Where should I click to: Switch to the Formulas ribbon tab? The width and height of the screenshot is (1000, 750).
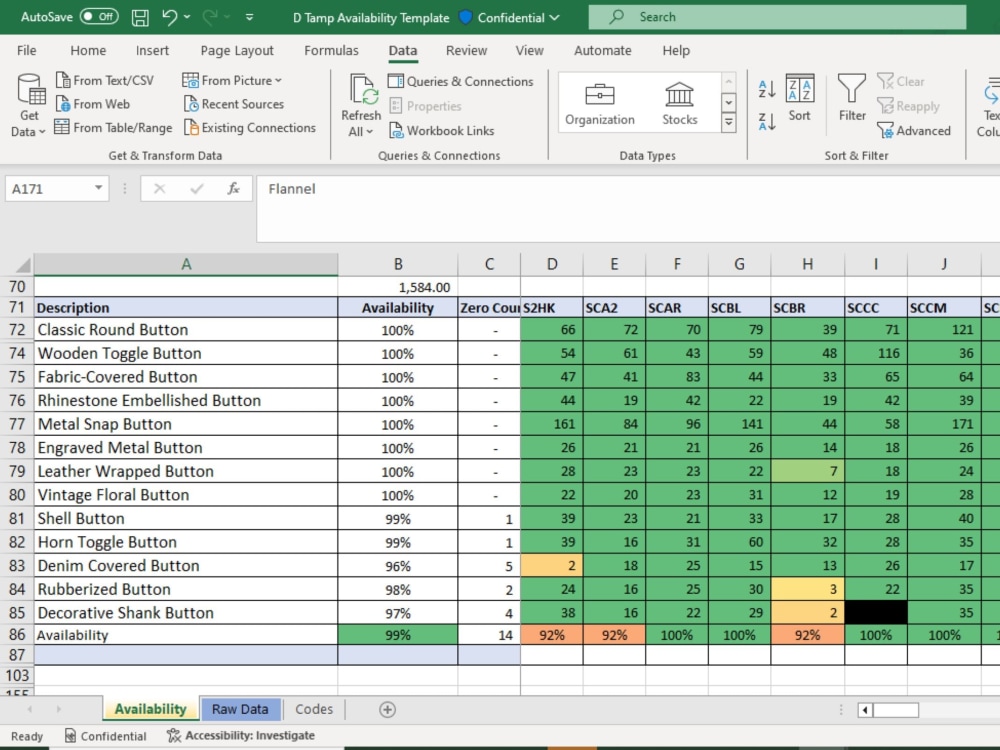331,50
